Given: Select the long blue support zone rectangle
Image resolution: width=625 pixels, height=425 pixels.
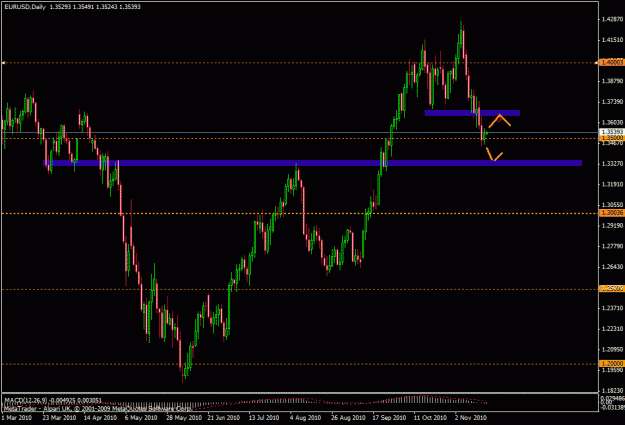Looking at the screenshot, I should coord(312,163).
